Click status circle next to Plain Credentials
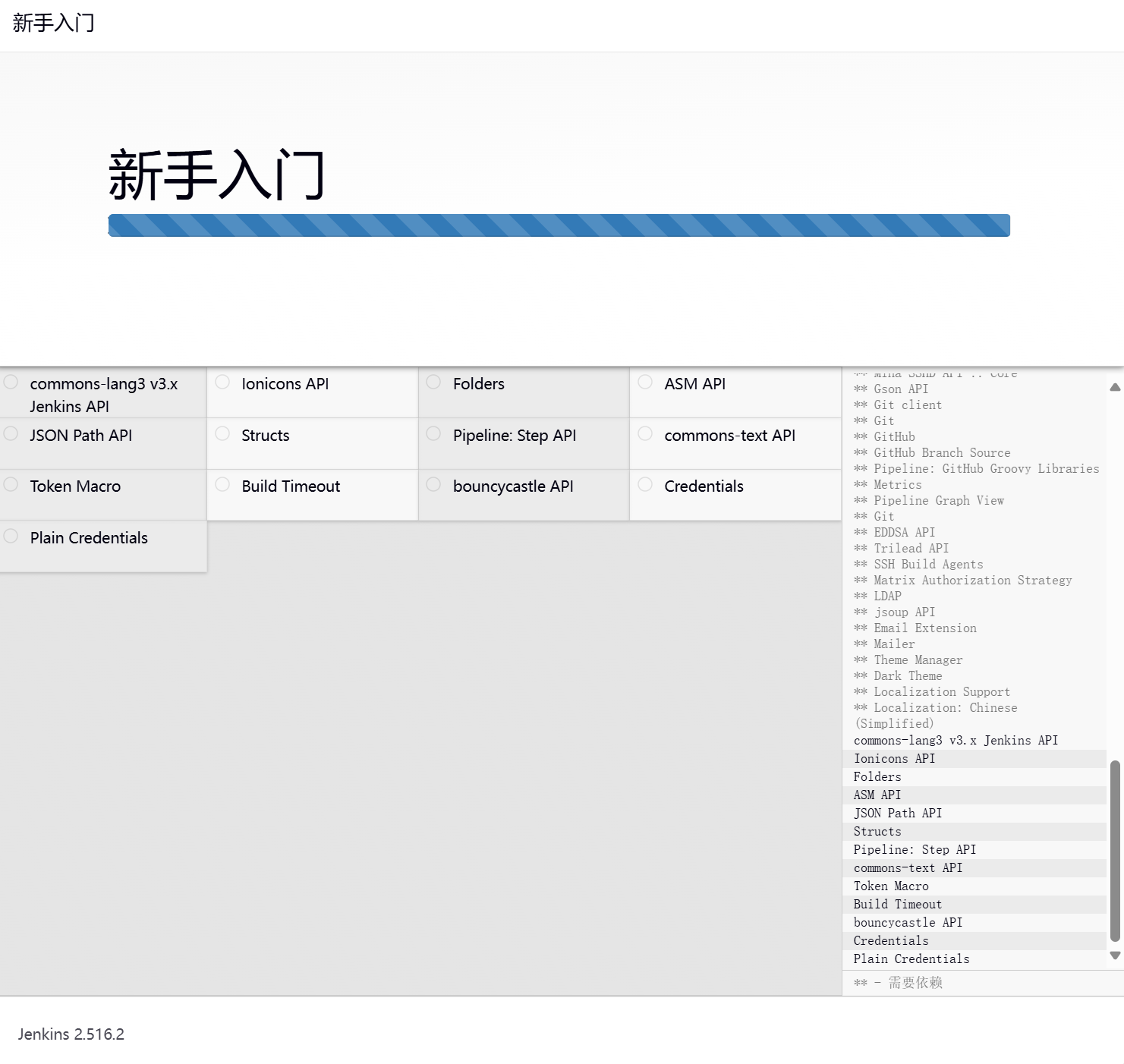 tap(11, 536)
